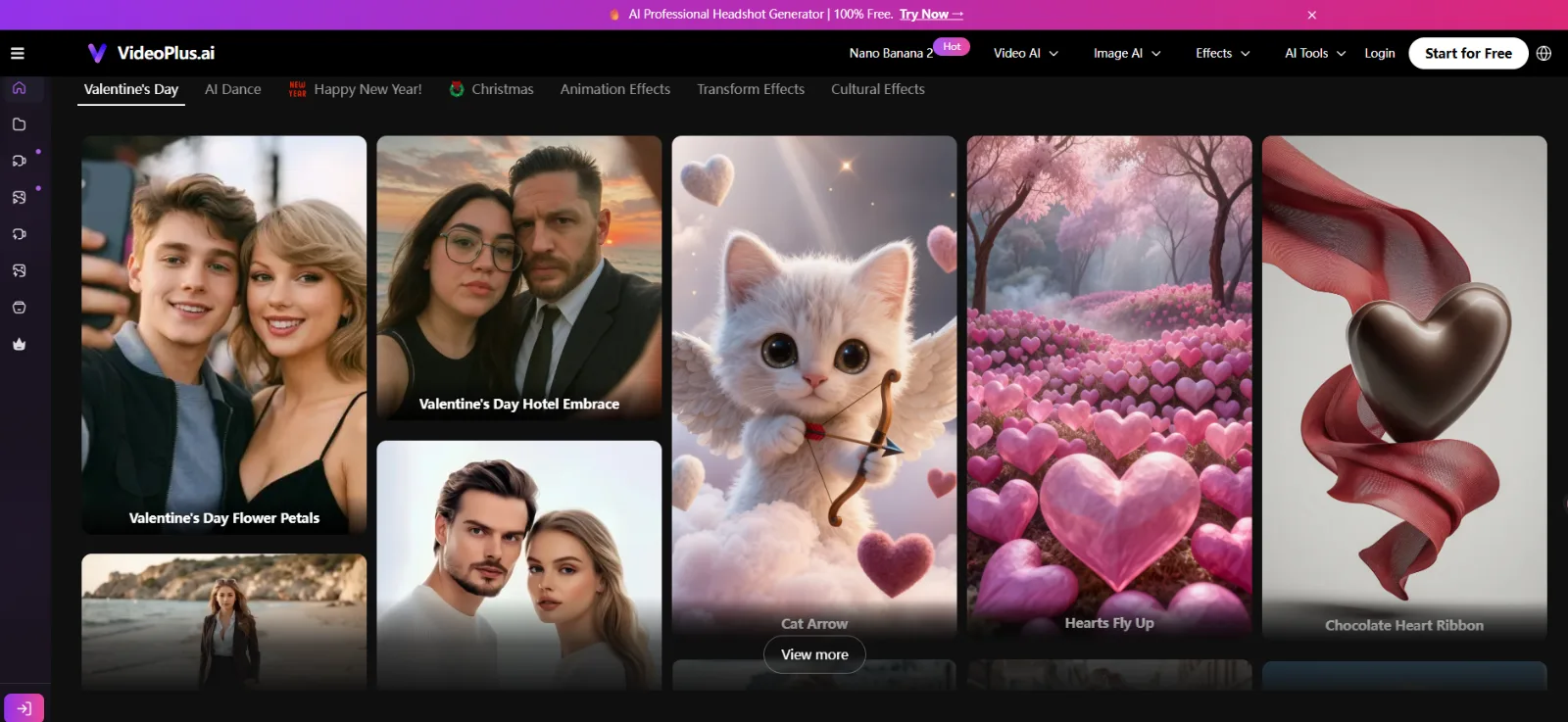This screenshot has width=1568, height=722.
Task: Open the Hearts Fly Up thumbnail
Action: point(1109,387)
